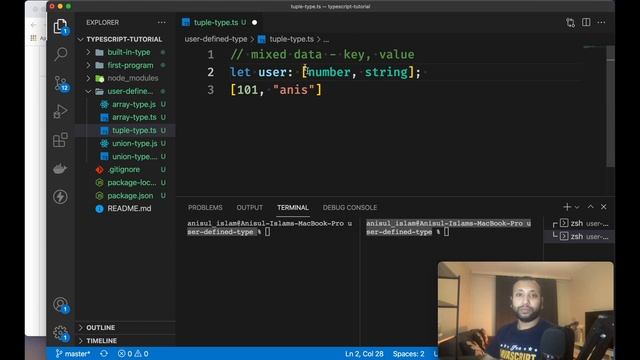The height and width of the screenshot is (360, 640).
Task: Split the editor to the right
Action: 586,22
